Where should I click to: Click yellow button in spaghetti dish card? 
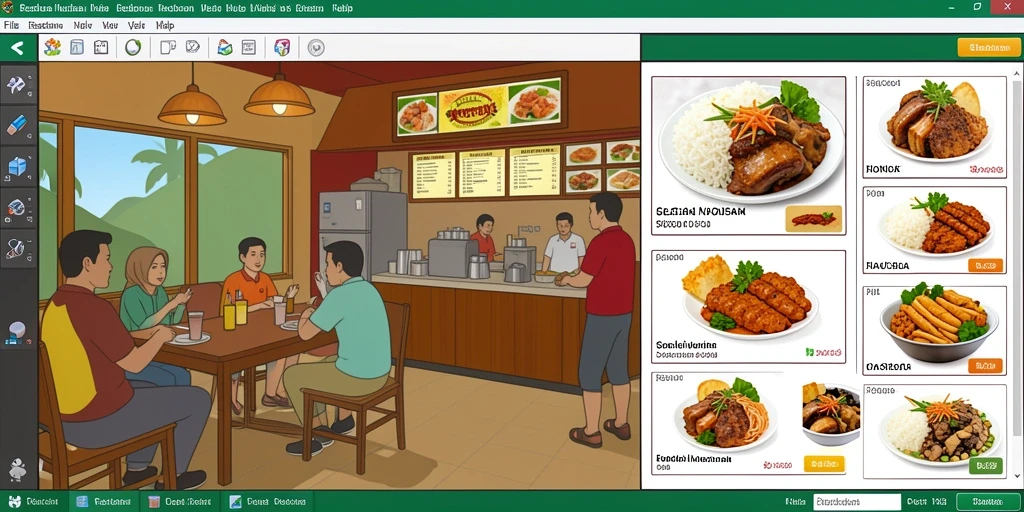click(824, 464)
